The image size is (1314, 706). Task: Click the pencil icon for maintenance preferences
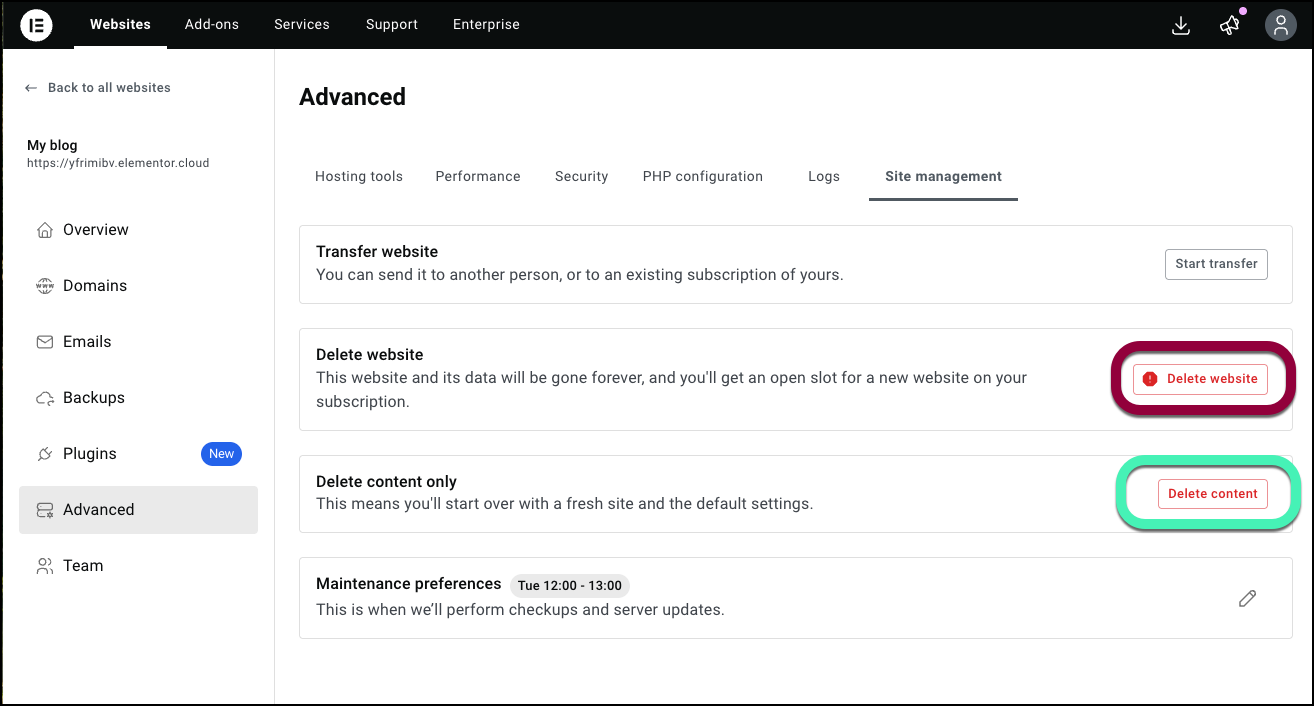[x=1247, y=598]
